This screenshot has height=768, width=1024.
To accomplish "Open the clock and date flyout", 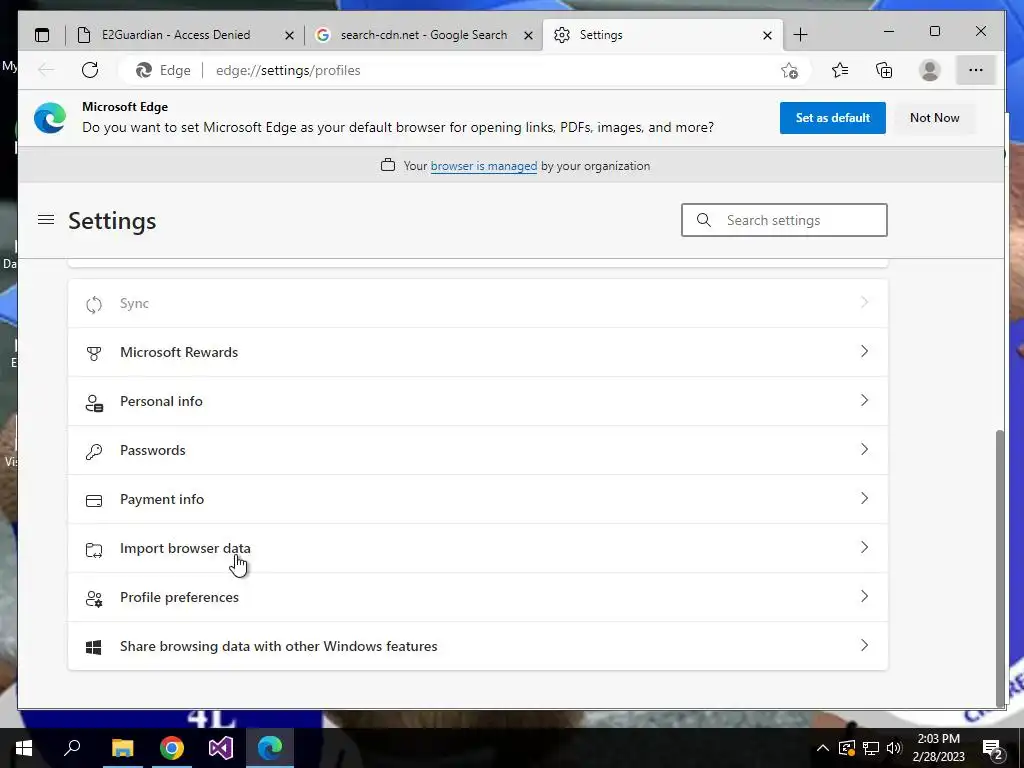I will pos(938,748).
